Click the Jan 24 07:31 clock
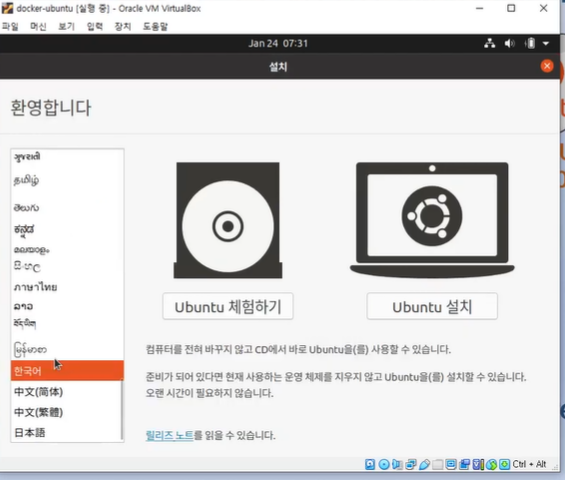 click(278, 44)
